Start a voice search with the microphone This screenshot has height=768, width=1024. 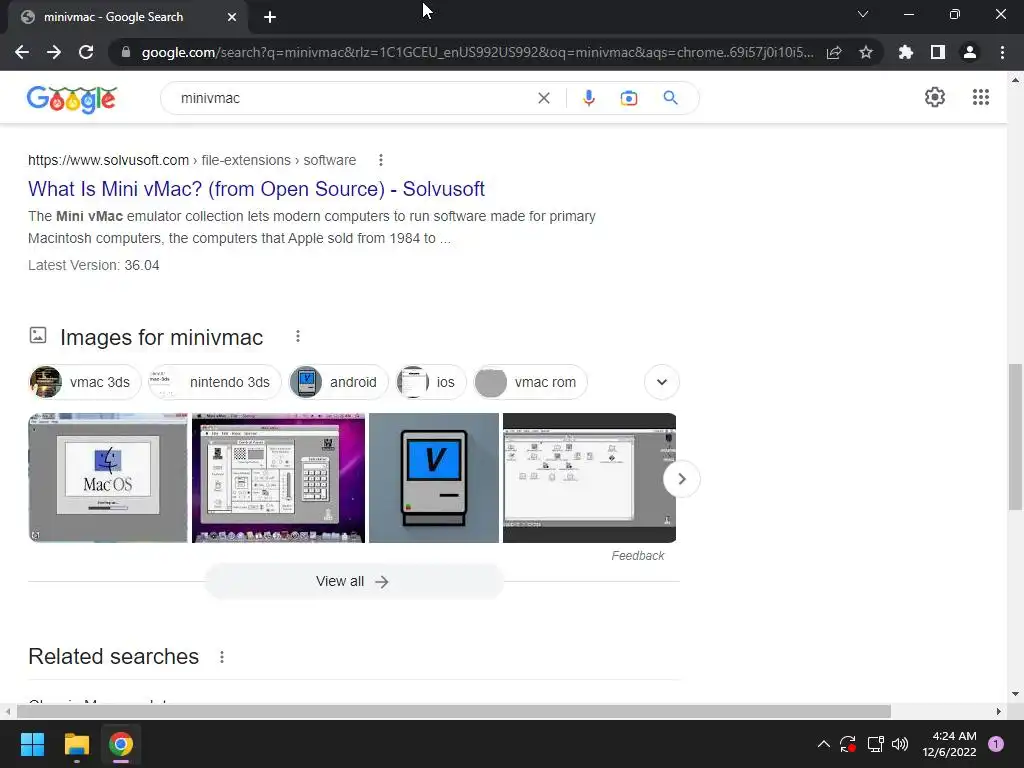(588, 98)
